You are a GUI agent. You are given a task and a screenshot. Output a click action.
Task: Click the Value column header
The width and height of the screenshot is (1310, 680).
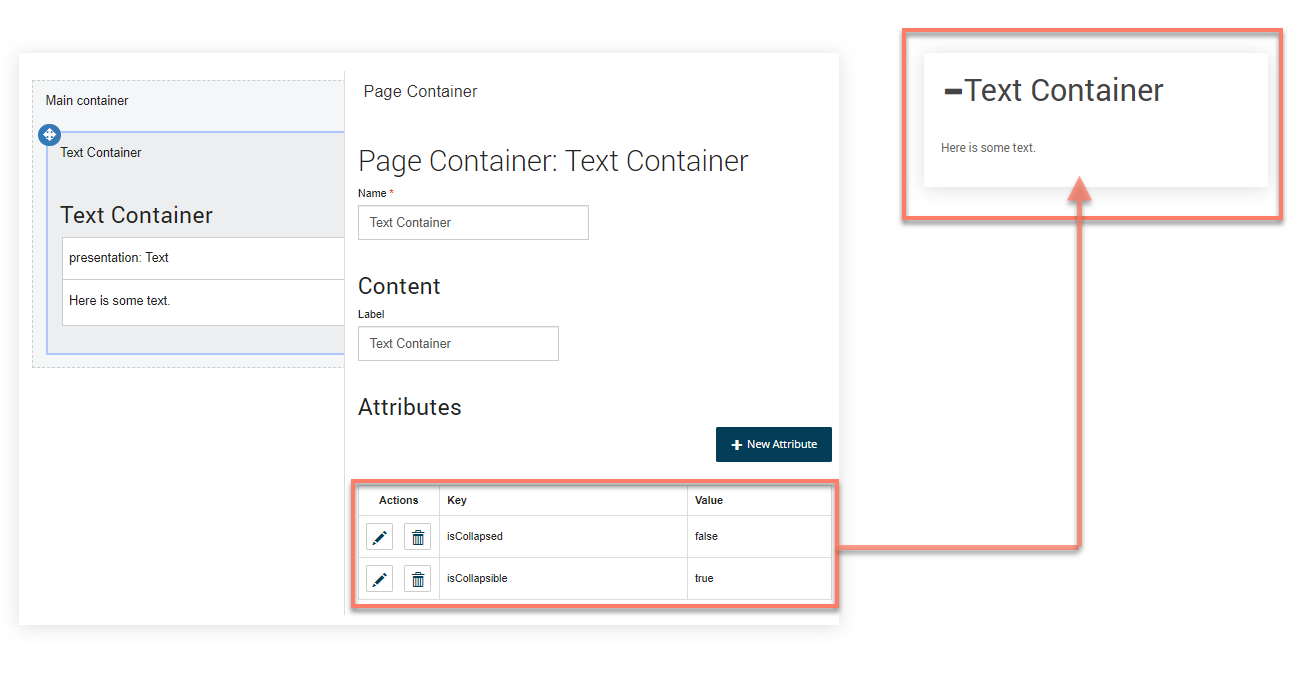pyautogui.click(x=709, y=500)
